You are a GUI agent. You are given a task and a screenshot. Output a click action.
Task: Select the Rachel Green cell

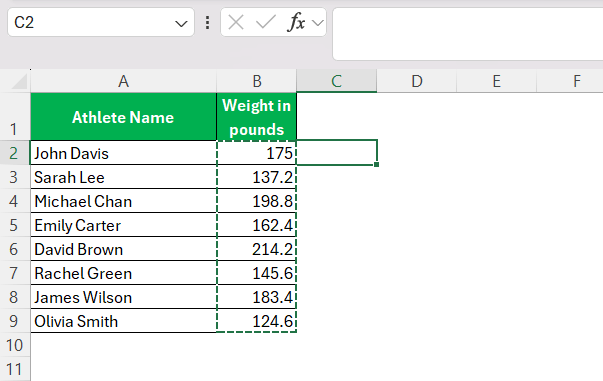[123, 273]
